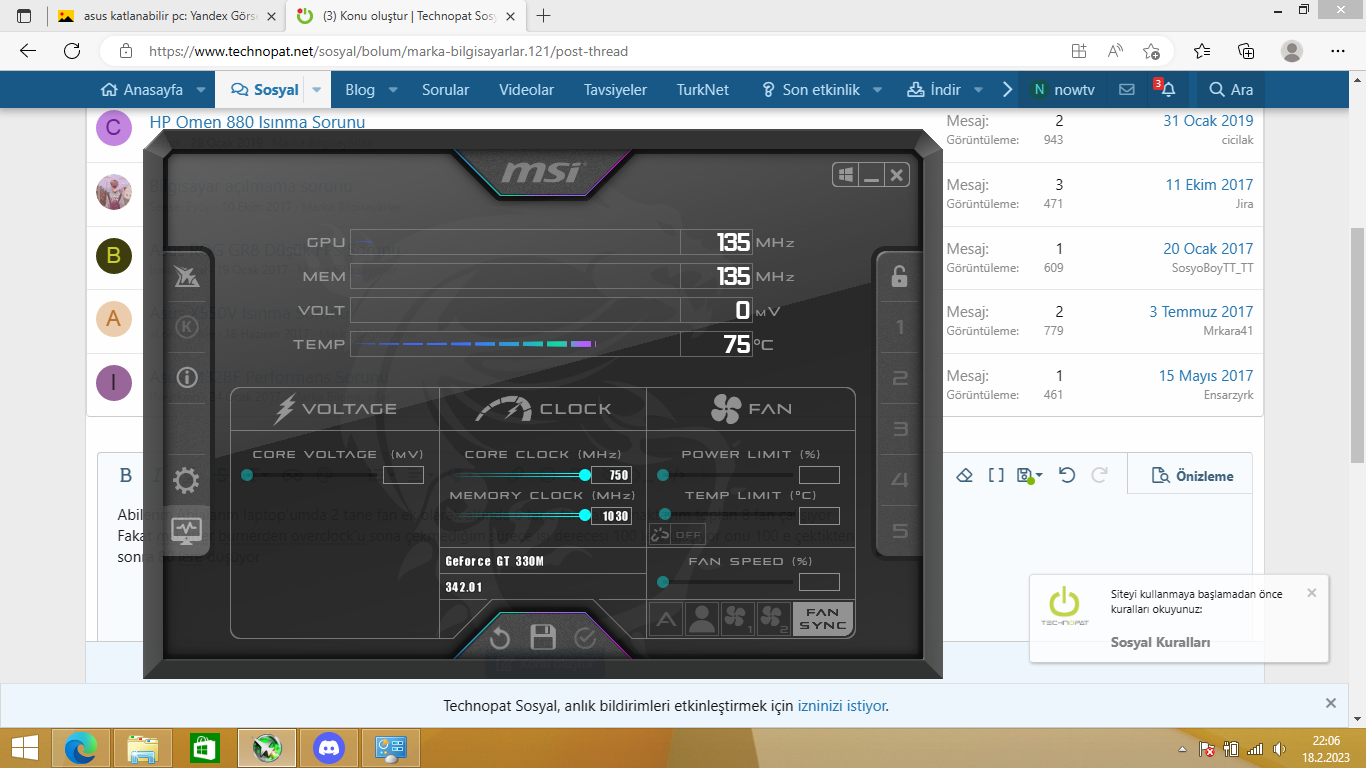Expand the Sosyal dropdown arrow
This screenshot has width=1366, height=768.
[317, 89]
